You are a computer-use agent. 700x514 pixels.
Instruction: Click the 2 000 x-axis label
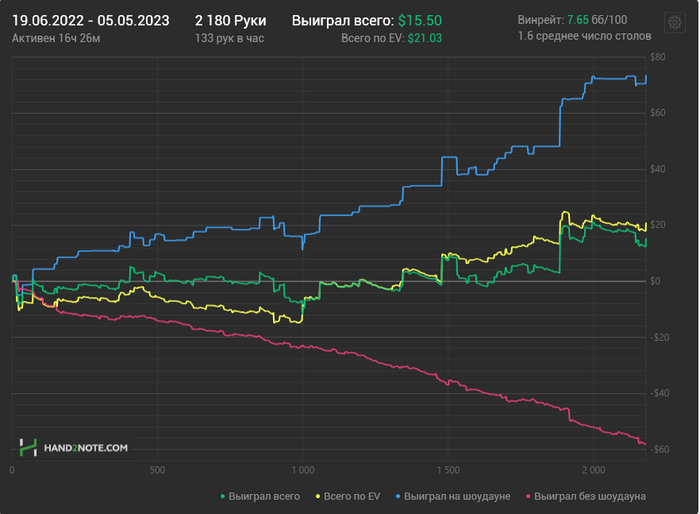[594, 470]
